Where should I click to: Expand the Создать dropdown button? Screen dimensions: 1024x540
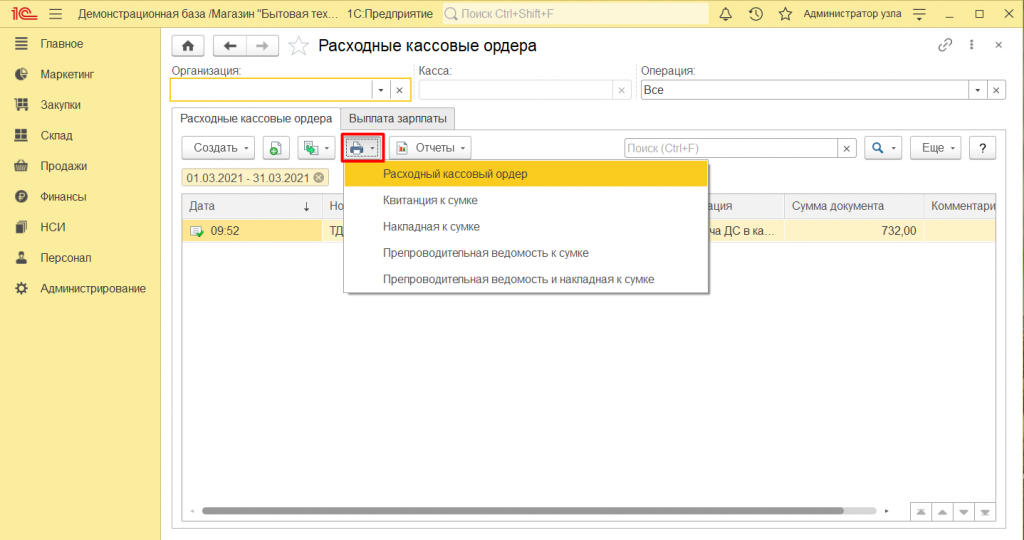tap(219, 148)
